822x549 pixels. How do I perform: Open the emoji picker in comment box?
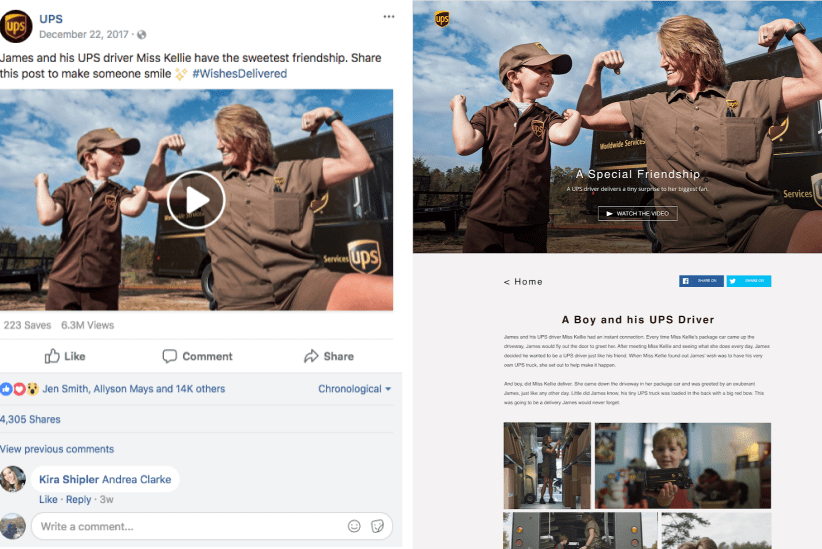(x=354, y=526)
